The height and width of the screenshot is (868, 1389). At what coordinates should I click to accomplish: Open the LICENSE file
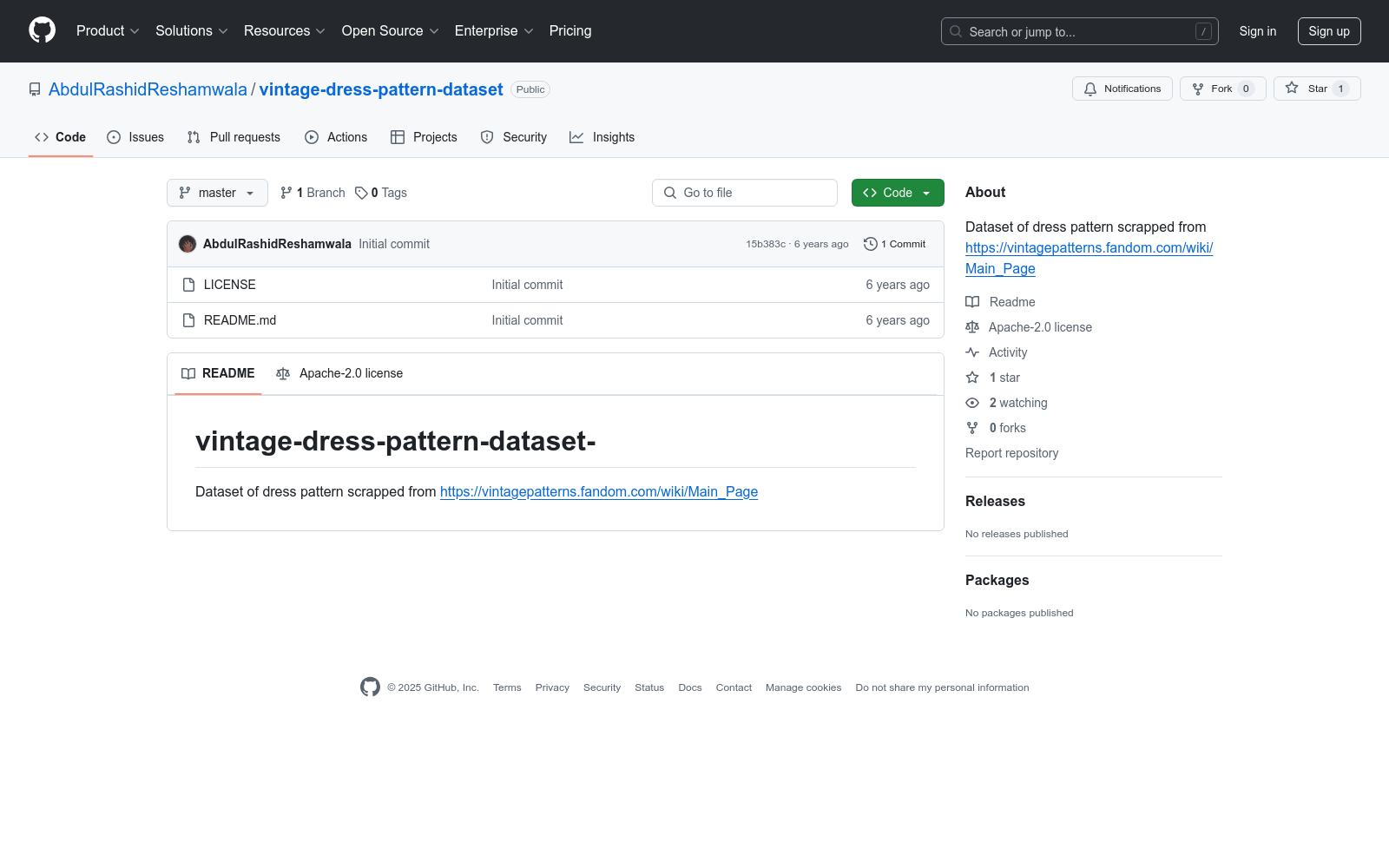[x=230, y=285]
